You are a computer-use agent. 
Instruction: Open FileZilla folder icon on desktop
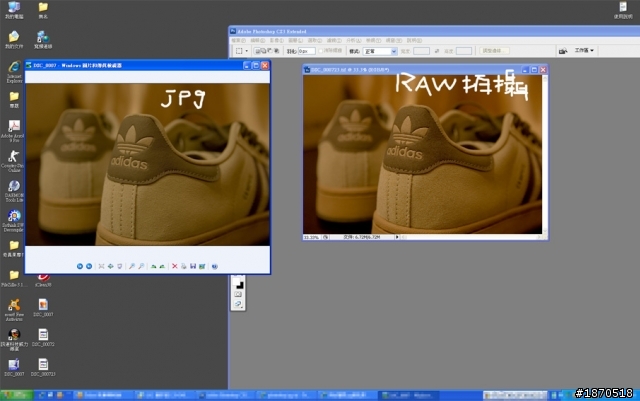(14, 278)
